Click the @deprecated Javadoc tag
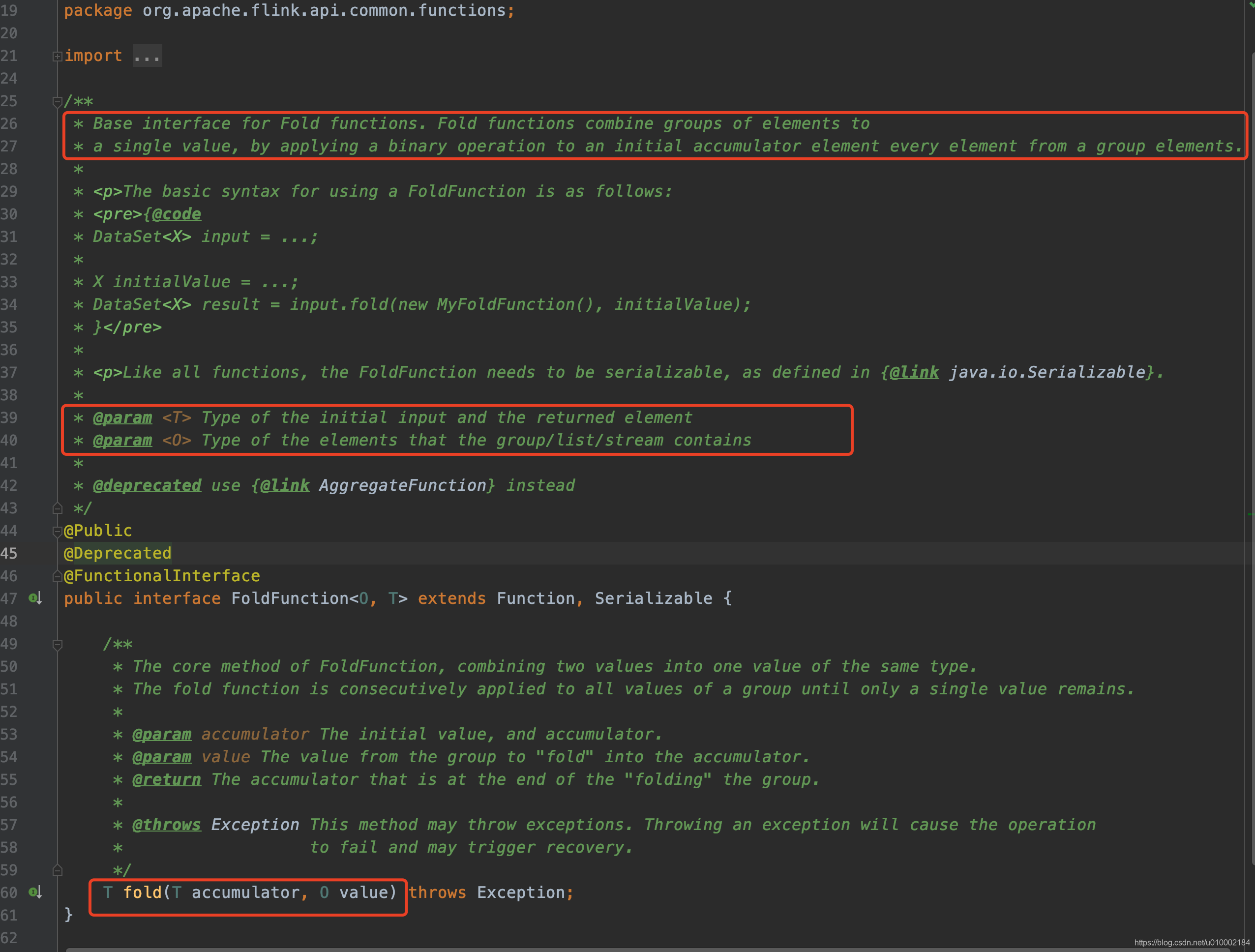1255x952 pixels. coord(147,485)
